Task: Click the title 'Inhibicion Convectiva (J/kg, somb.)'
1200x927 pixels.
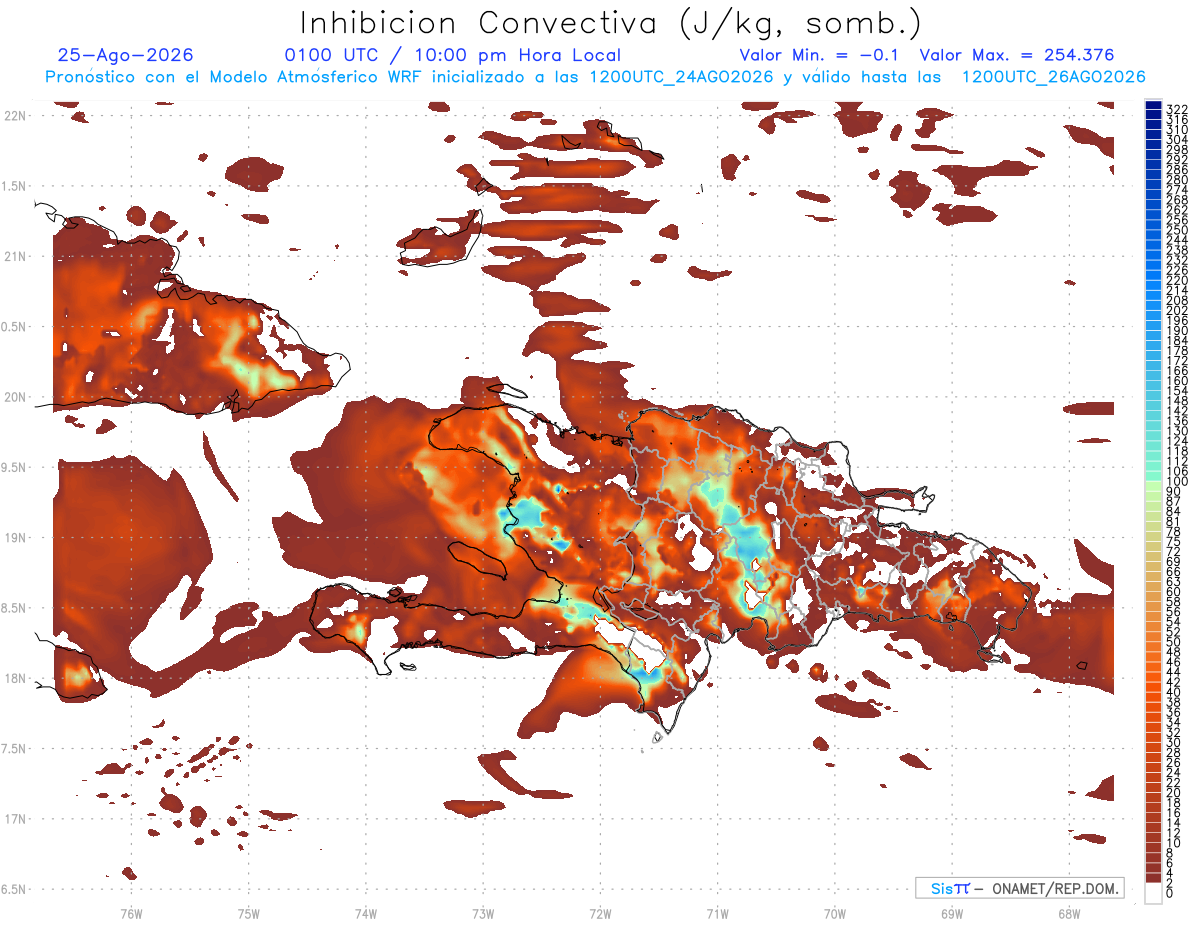Action: [x=611, y=23]
